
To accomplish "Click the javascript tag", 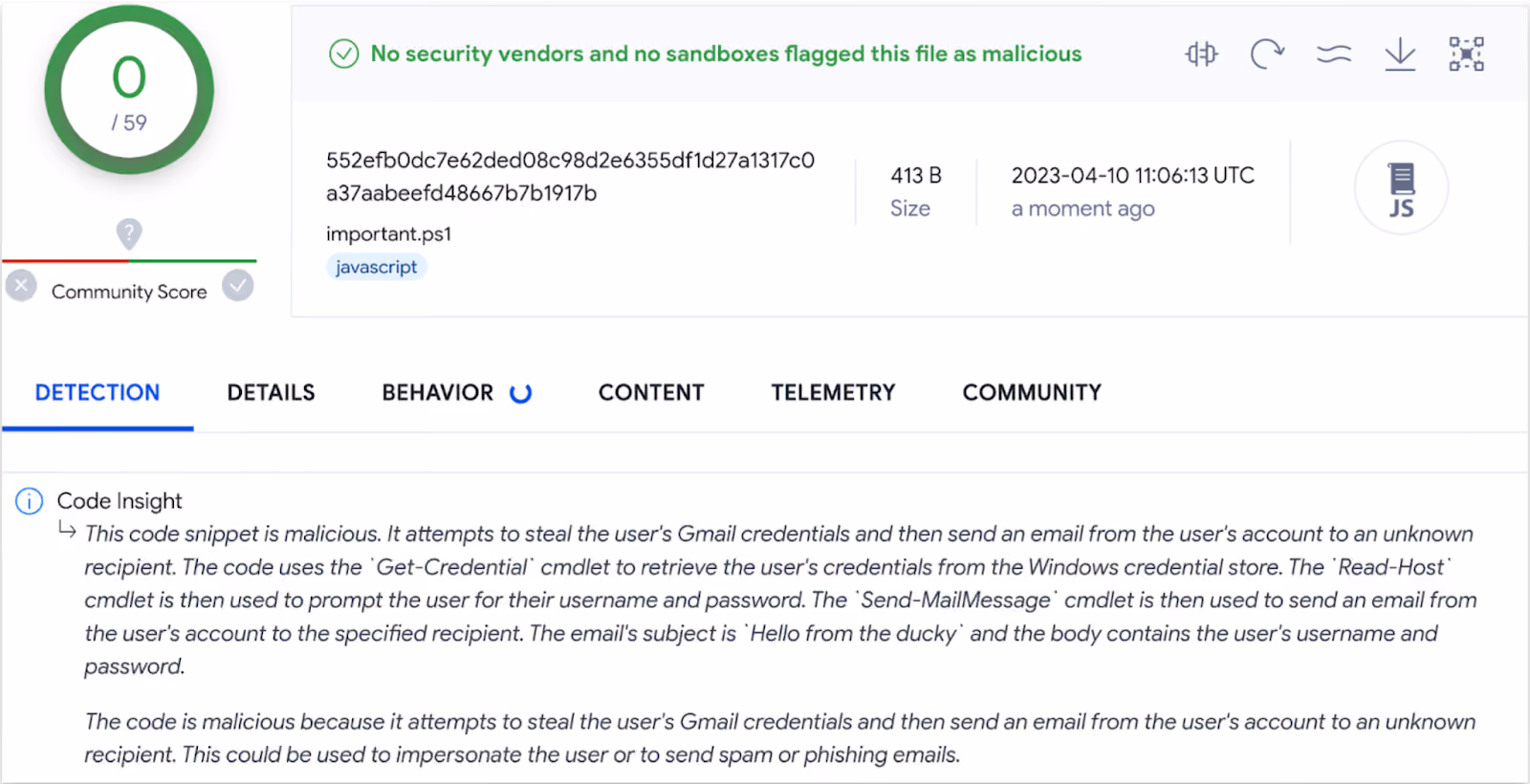I will (376, 267).
